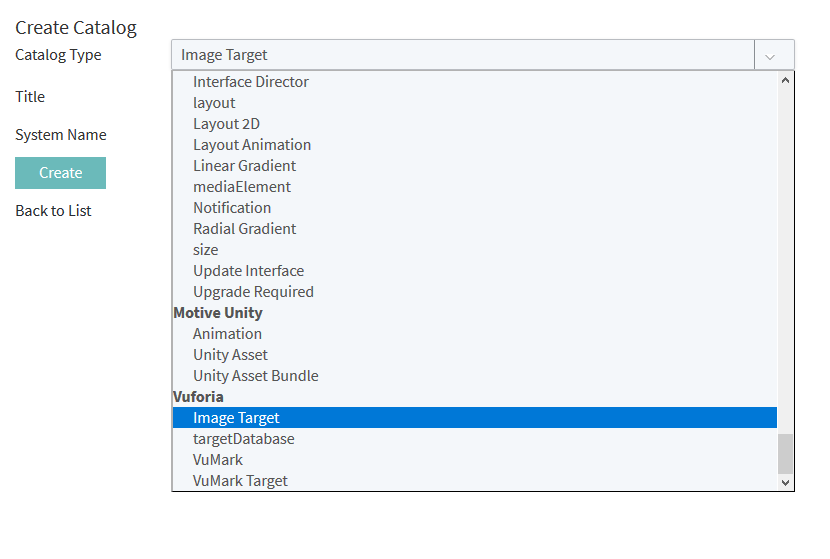The height and width of the screenshot is (559, 830).
Task: Select the Upgrade Required option
Action: [253, 292]
